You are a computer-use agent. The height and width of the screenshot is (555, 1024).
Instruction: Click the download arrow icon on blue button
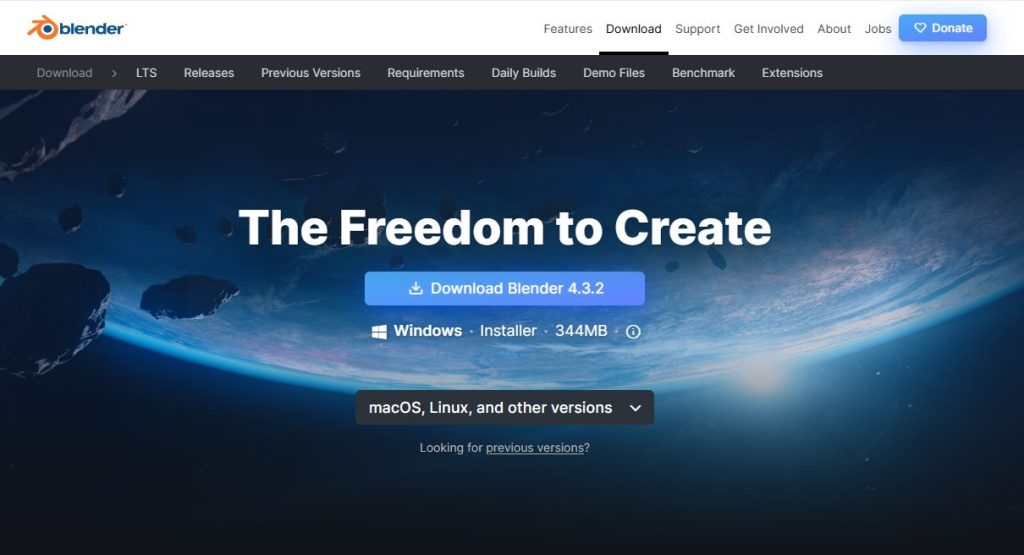point(415,288)
